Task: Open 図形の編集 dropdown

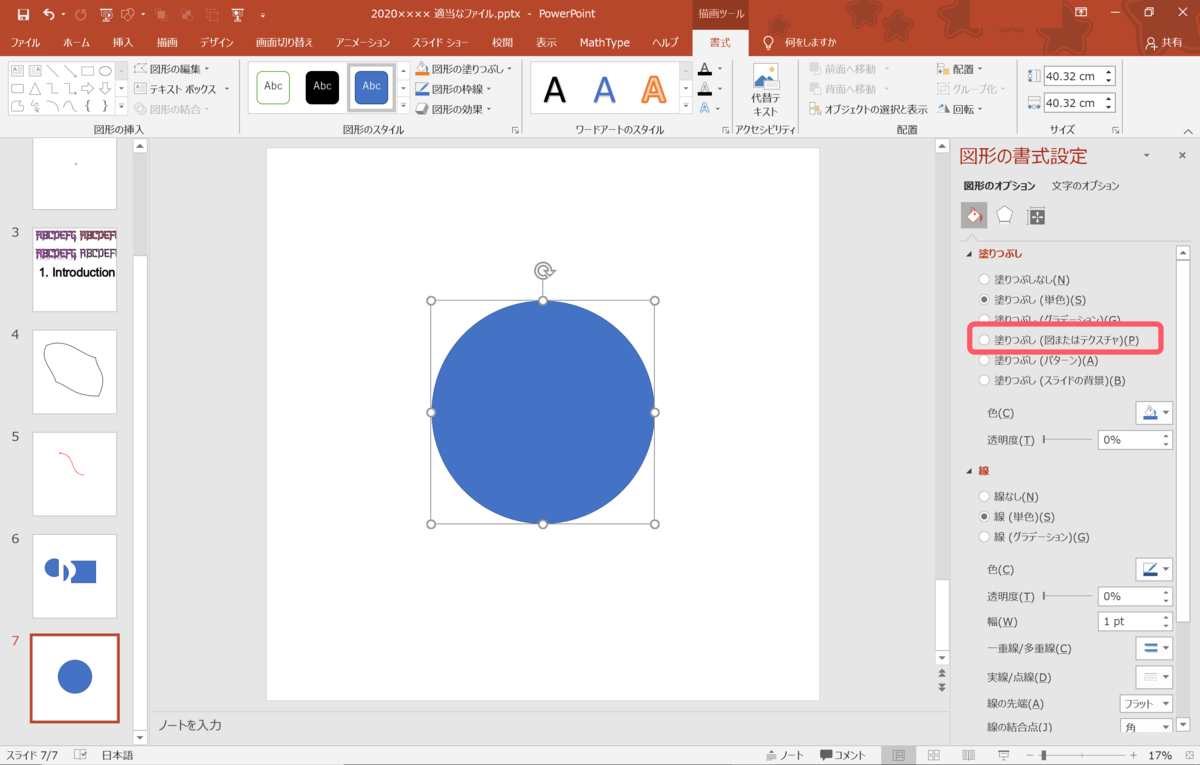Action: coord(172,69)
